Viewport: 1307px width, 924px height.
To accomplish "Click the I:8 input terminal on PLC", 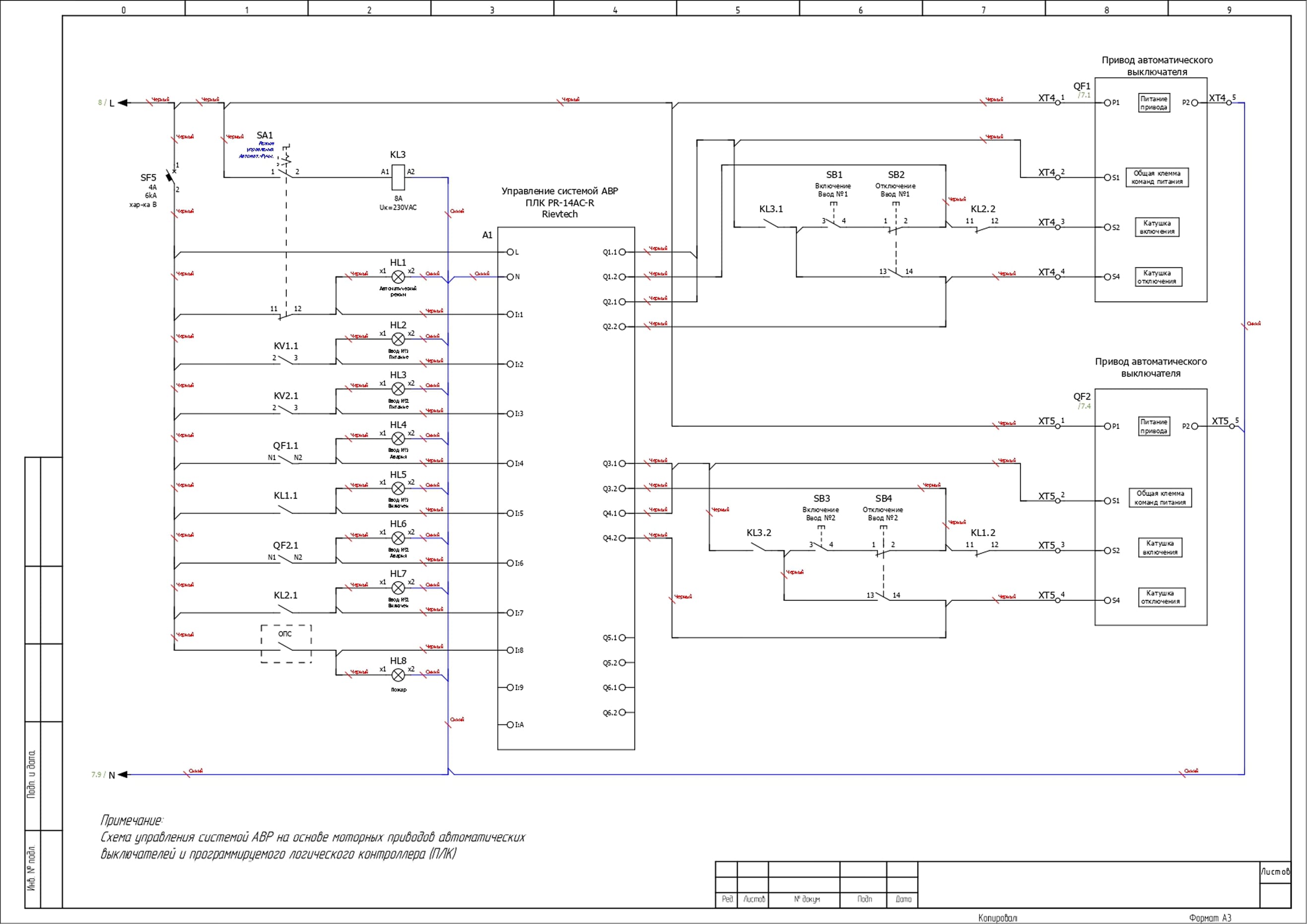I will tap(510, 650).
